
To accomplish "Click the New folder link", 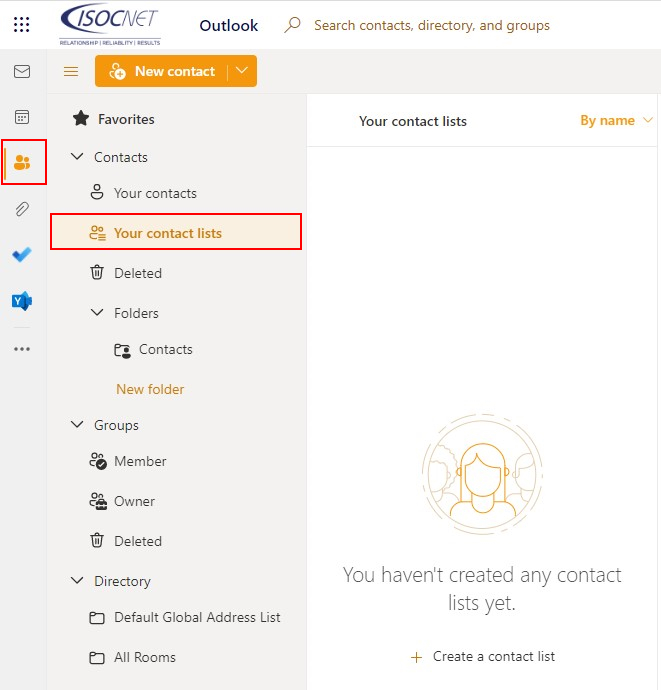I will point(150,389).
